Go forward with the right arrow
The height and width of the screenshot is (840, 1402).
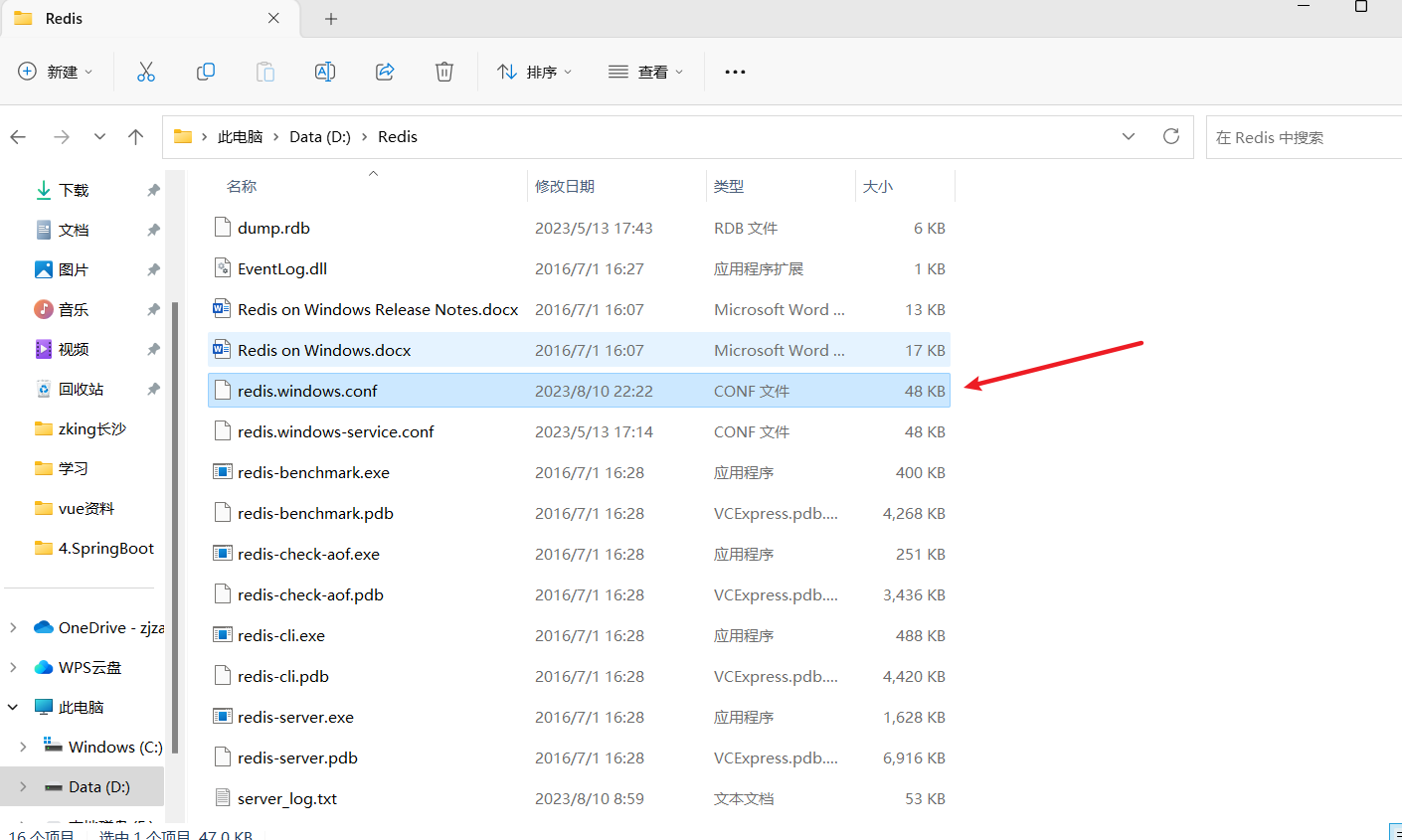pyautogui.click(x=62, y=137)
